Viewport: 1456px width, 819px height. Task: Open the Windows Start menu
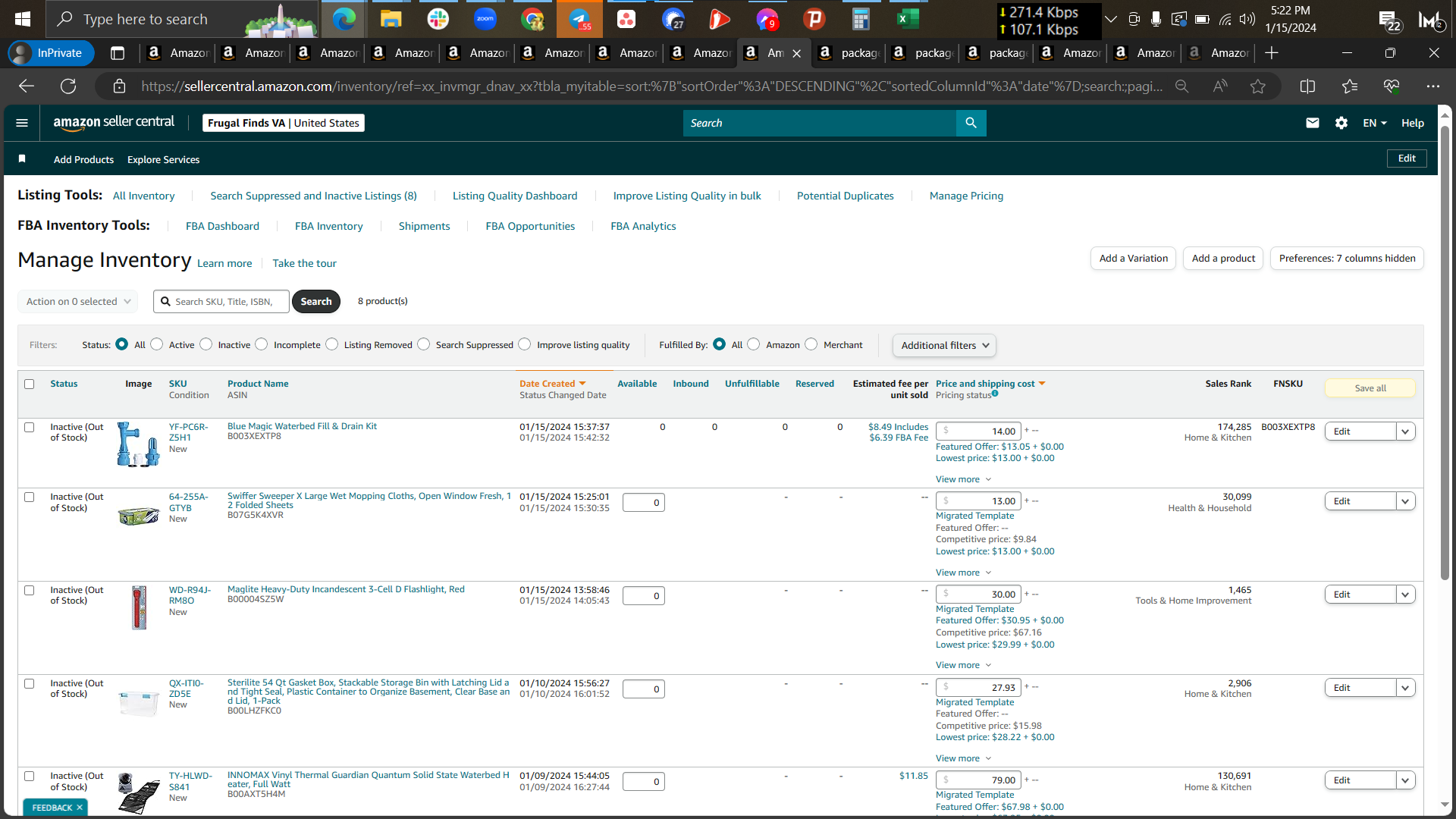[x=23, y=19]
